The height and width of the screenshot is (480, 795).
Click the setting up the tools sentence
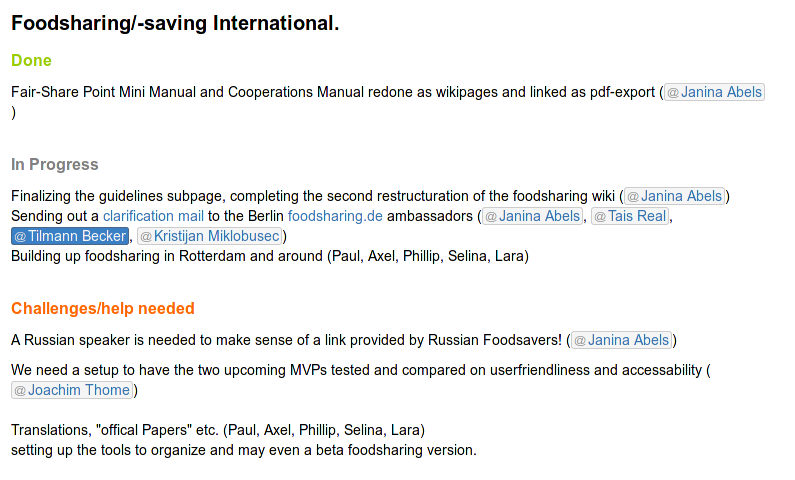(x=244, y=450)
